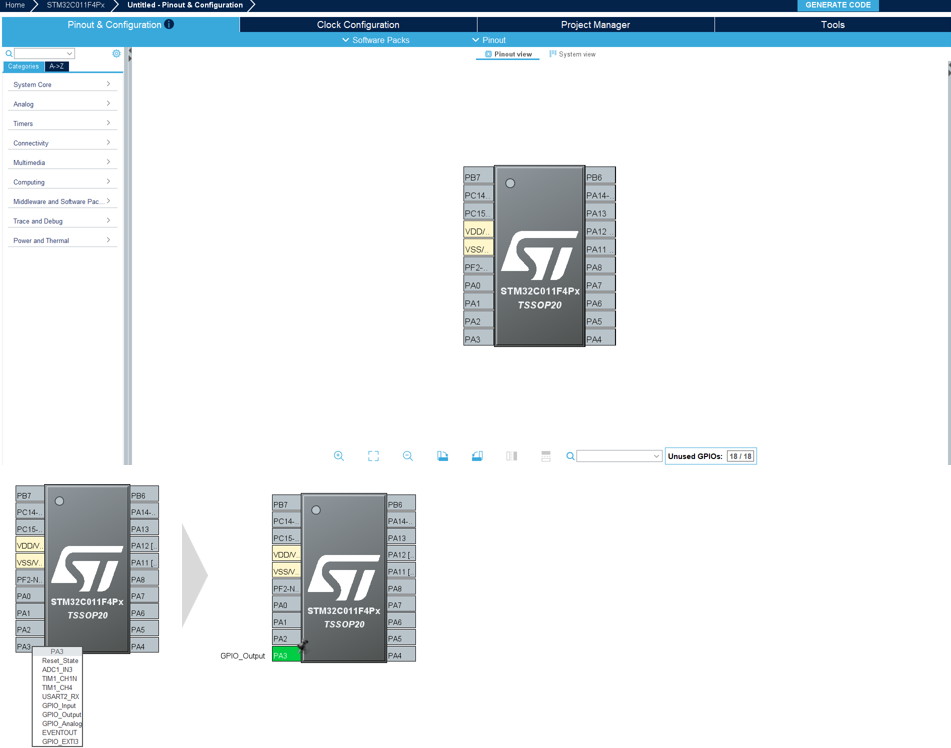The width and height of the screenshot is (951, 748).
Task: Choose GPIO_Output in the PA3 pin menu
Action: click(x=62, y=715)
